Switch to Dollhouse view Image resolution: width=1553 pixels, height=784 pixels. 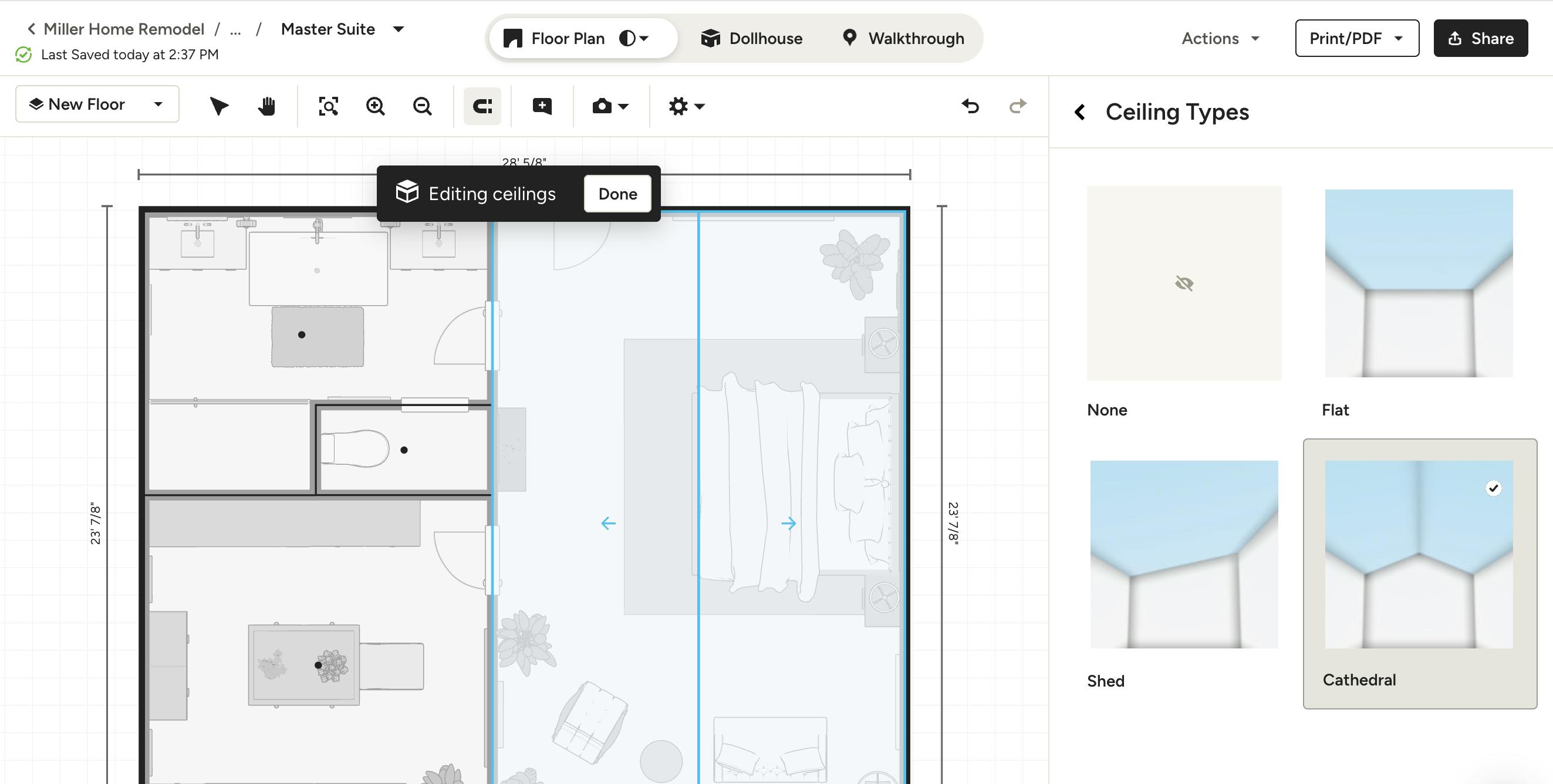tap(751, 39)
